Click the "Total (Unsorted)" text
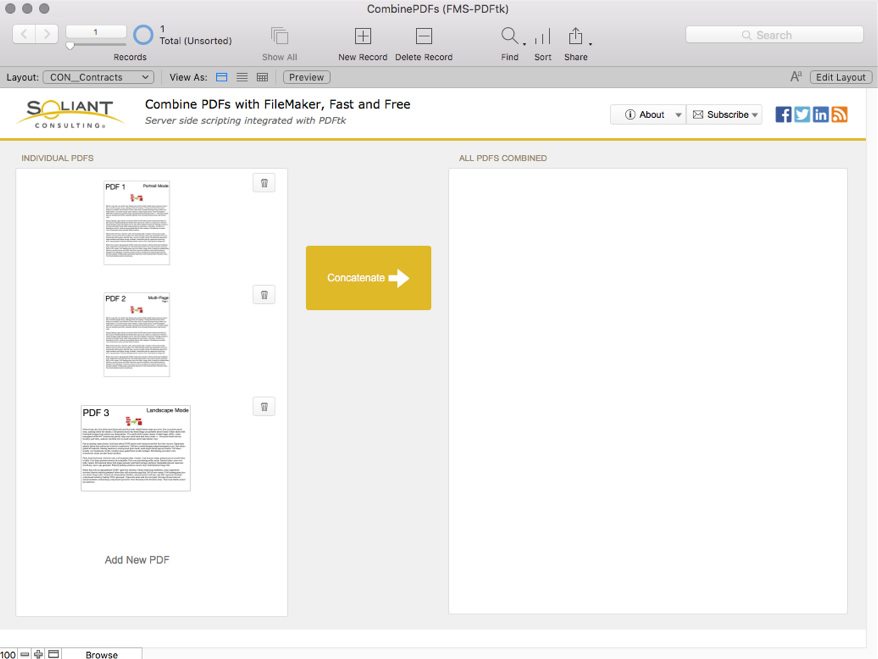878x659 pixels. click(x=195, y=41)
